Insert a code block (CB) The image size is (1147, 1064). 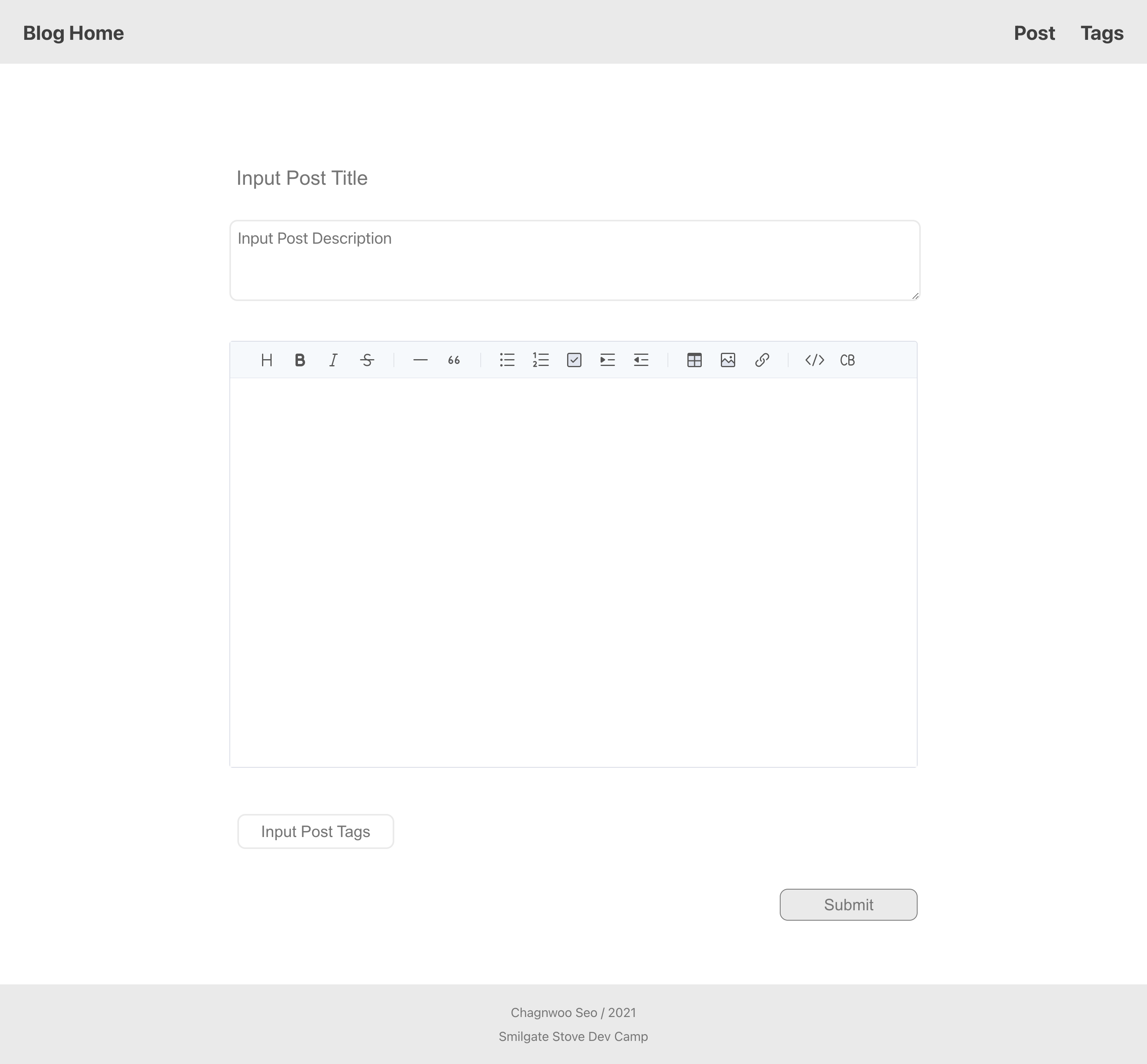(x=848, y=360)
